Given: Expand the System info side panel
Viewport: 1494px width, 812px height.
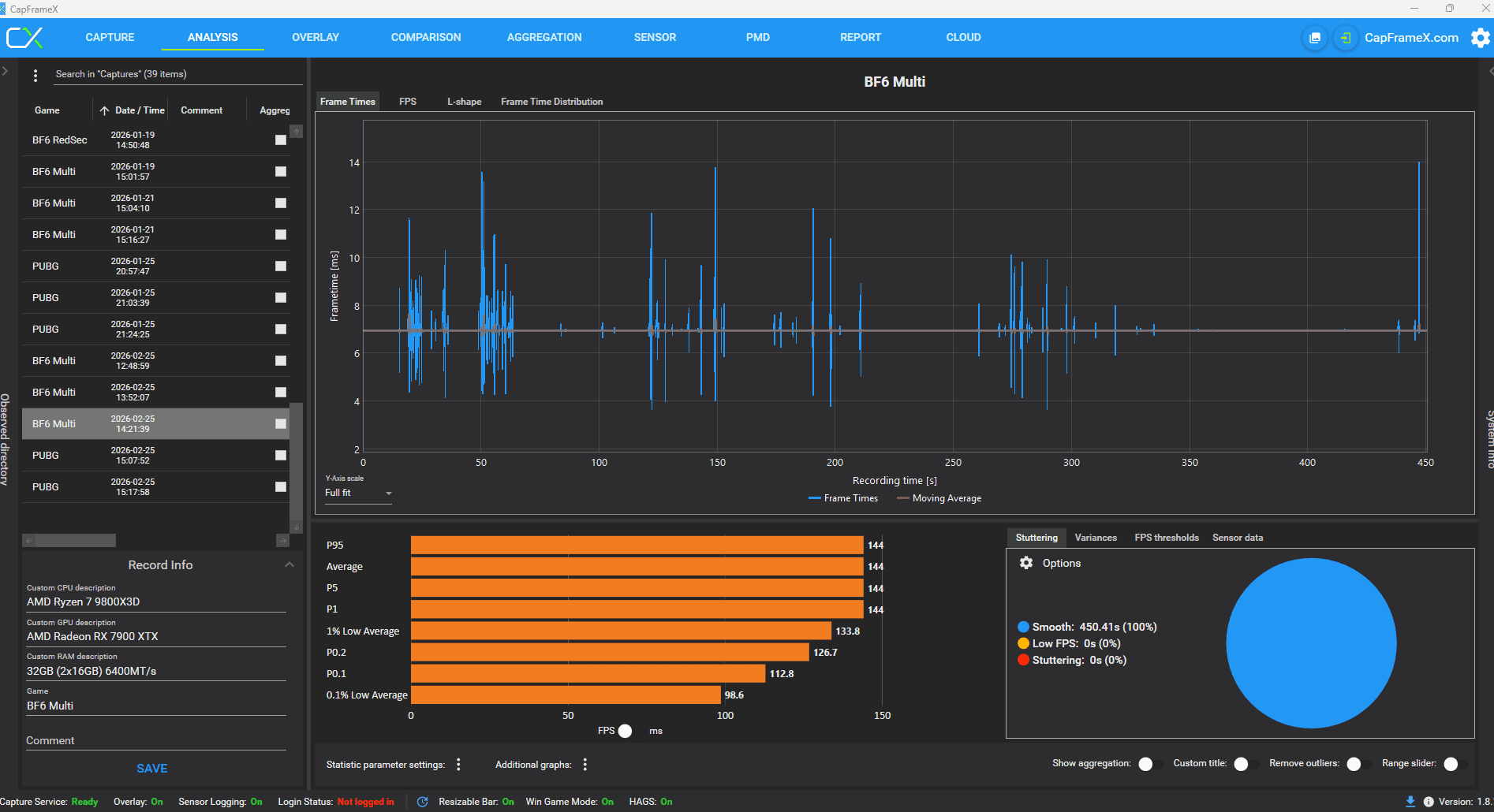Looking at the screenshot, I should (x=1489, y=439).
